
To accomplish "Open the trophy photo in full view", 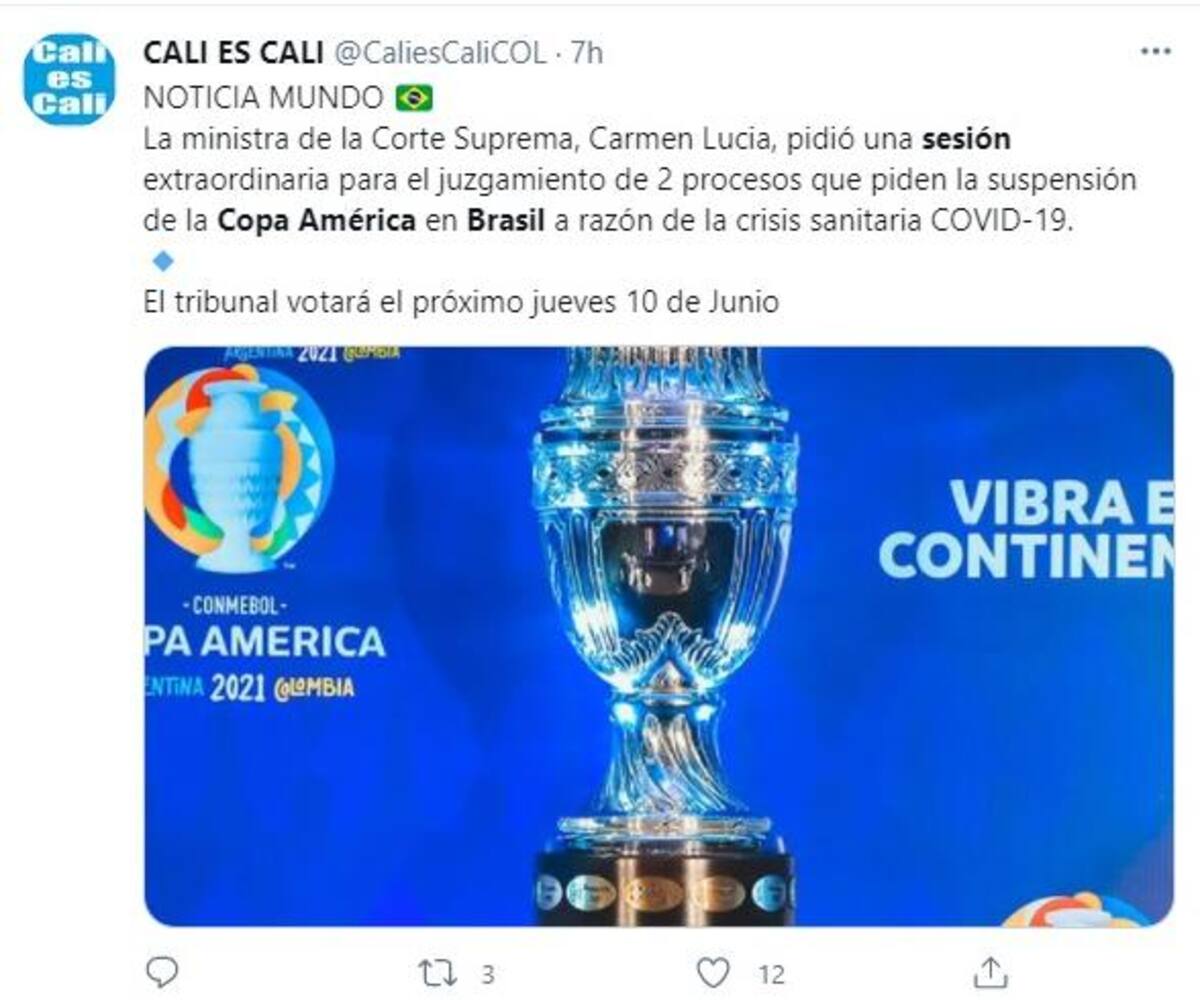I will coord(659,636).
